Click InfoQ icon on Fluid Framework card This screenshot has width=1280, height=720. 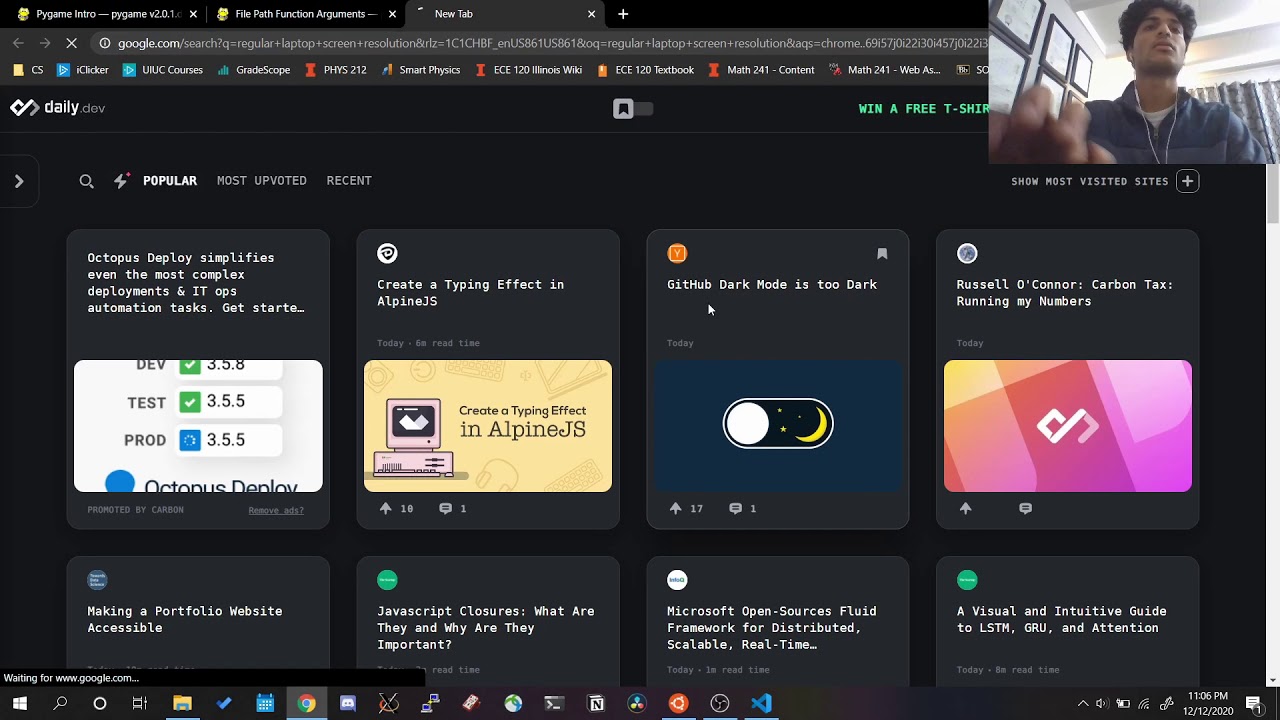(x=677, y=580)
